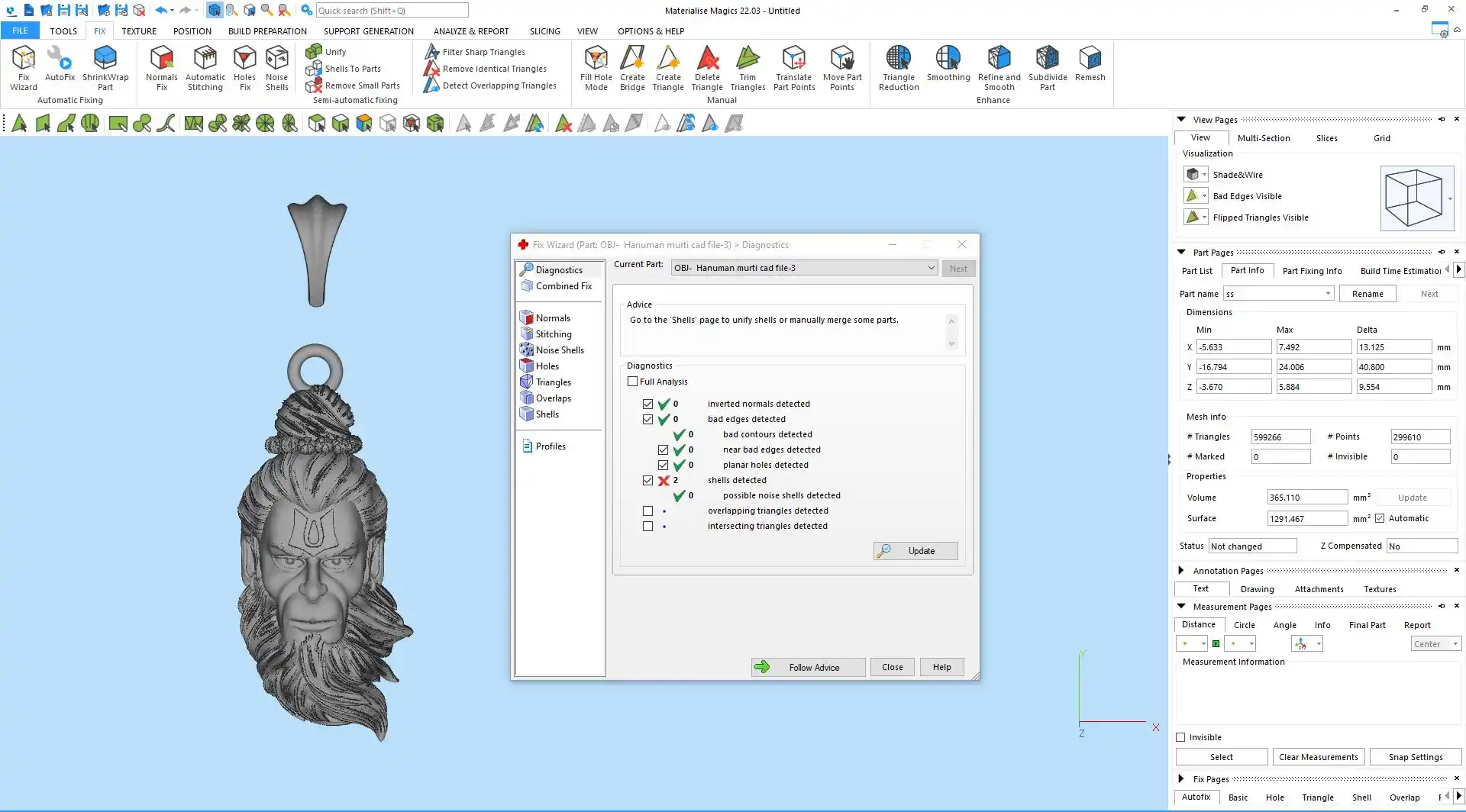Enable the Full Analysis checkbox
Image resolution: width=1466 pixels, height=812 pixels.
pos(632,382)
